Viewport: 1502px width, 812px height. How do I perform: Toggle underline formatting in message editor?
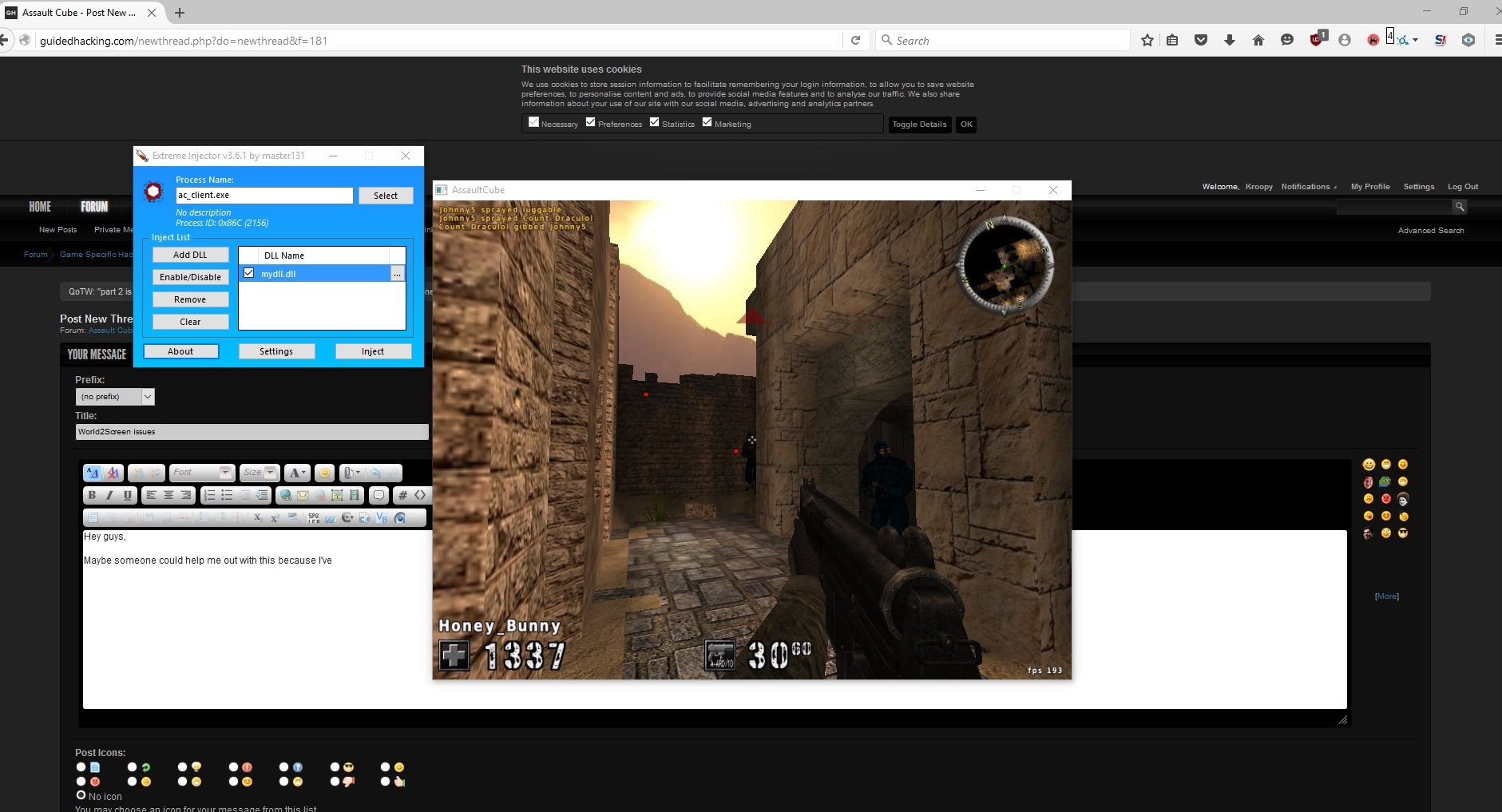(x=128, y=495)
